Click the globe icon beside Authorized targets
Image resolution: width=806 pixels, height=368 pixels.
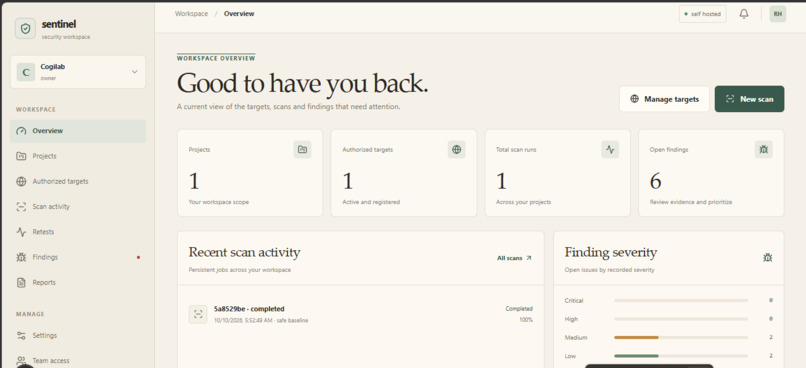(21, 181)
